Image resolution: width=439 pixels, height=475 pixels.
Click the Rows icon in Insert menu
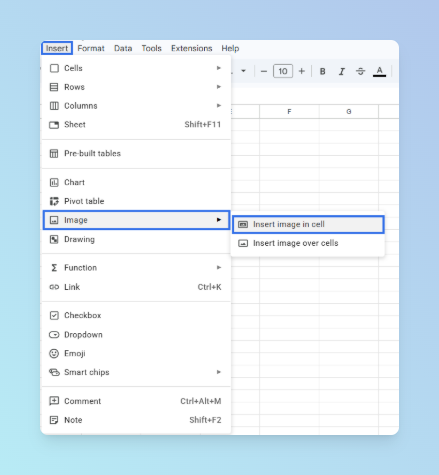click(x=54, y=87)
